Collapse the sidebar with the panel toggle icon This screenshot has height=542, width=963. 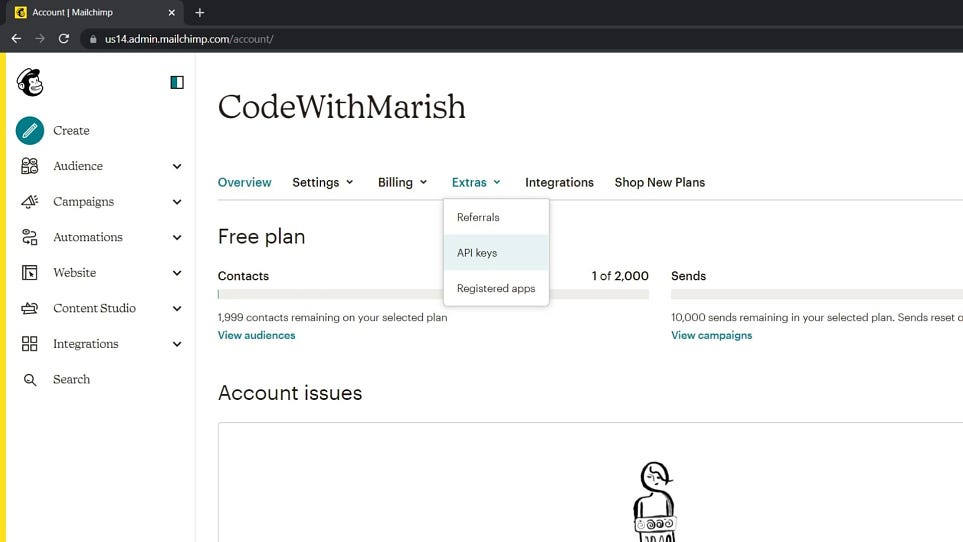pos(177,82)
